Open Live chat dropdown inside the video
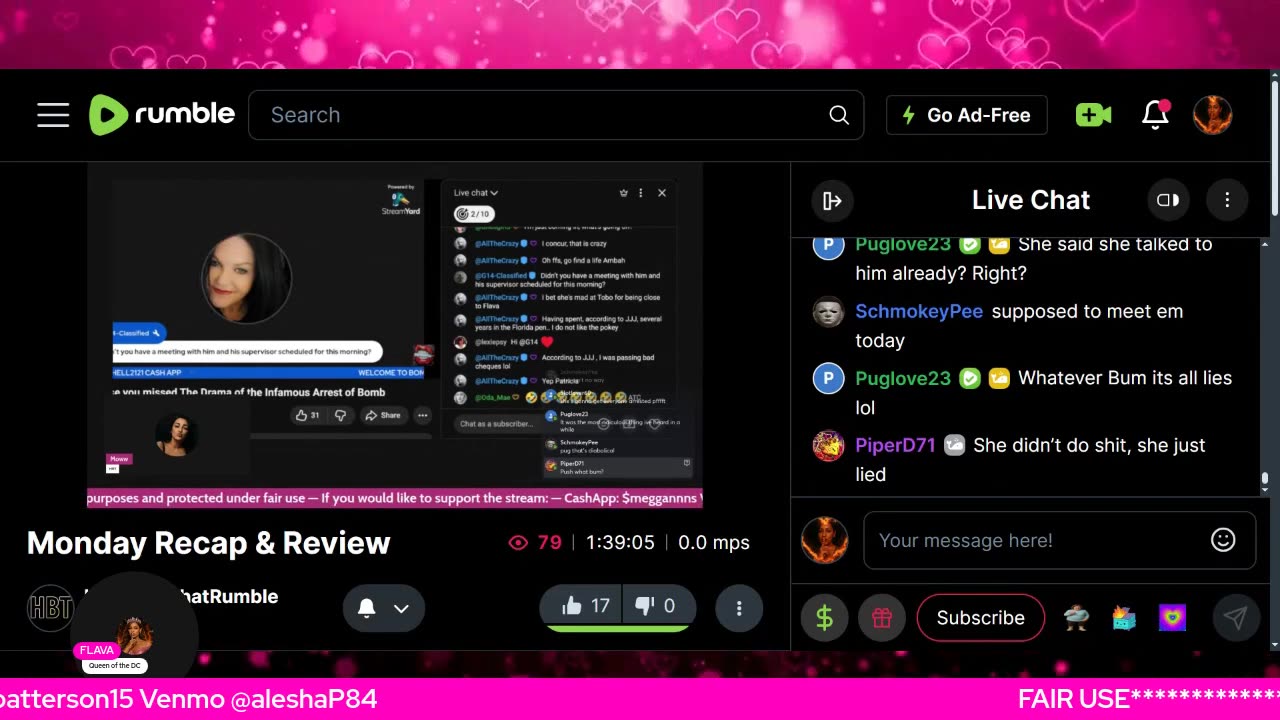Image resolution: width=1280 pixels, height=720 pixels. click(x=476, y=193)
